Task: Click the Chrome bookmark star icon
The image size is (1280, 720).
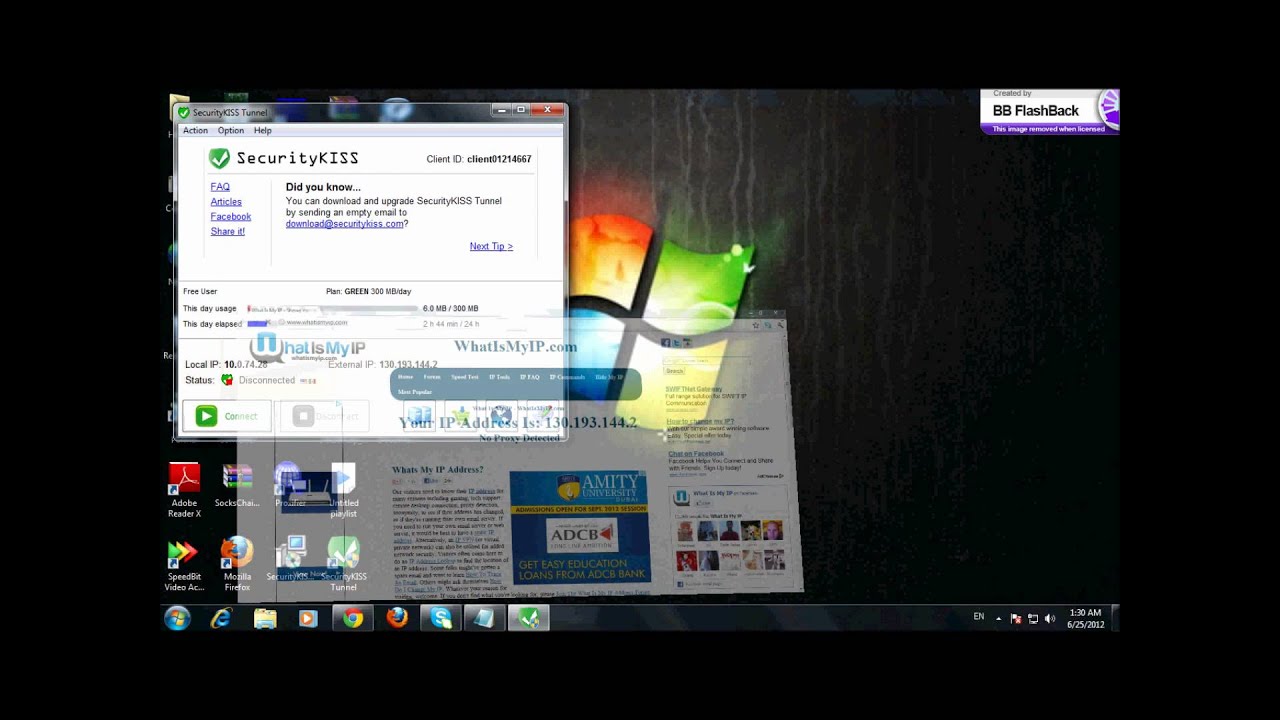Action: click(x=755, y=325)
